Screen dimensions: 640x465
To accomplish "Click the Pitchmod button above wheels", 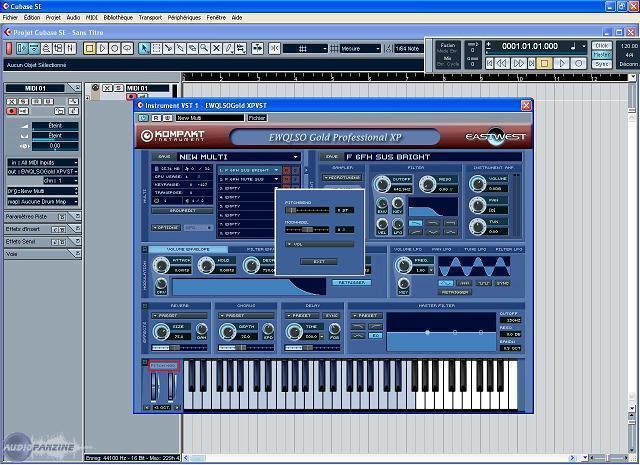I will [x=164, y=366].
